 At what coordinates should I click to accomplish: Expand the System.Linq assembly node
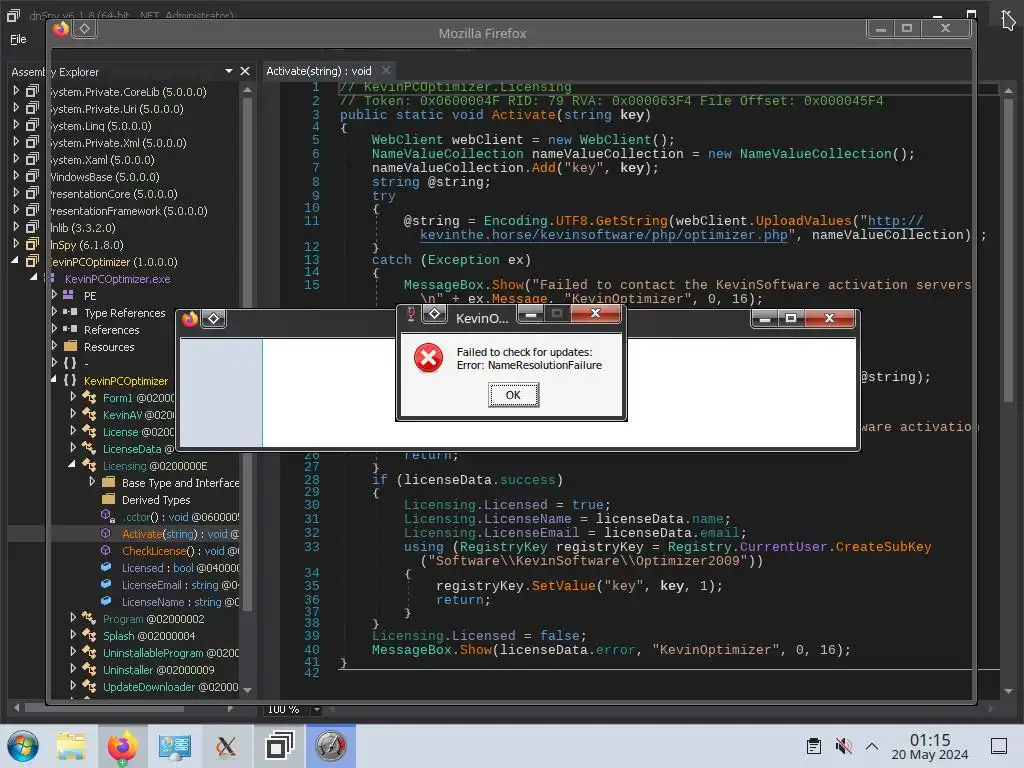coord(16,125)
